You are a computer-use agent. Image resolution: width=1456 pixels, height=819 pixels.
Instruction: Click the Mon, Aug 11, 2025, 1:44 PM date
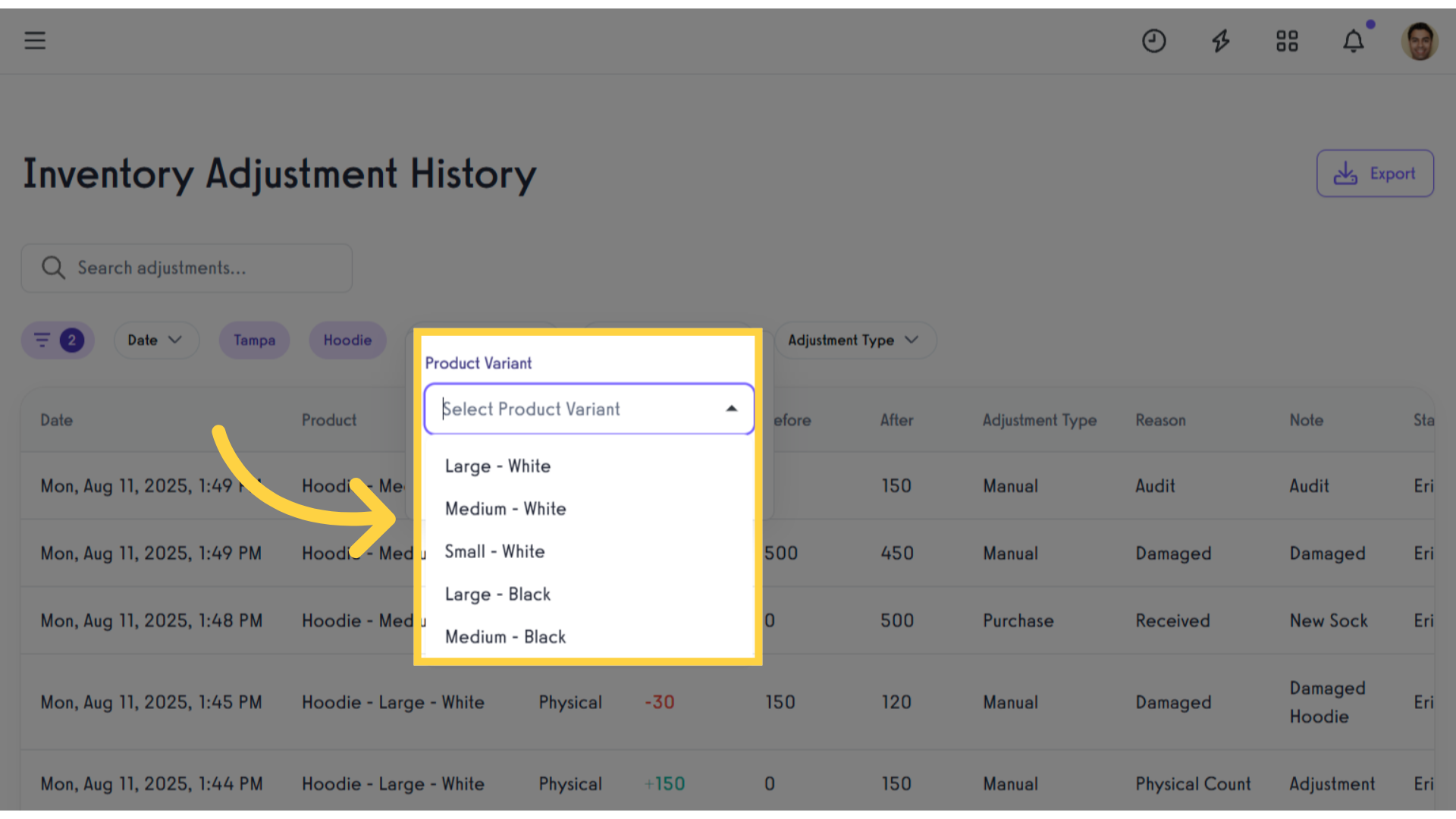152,784
